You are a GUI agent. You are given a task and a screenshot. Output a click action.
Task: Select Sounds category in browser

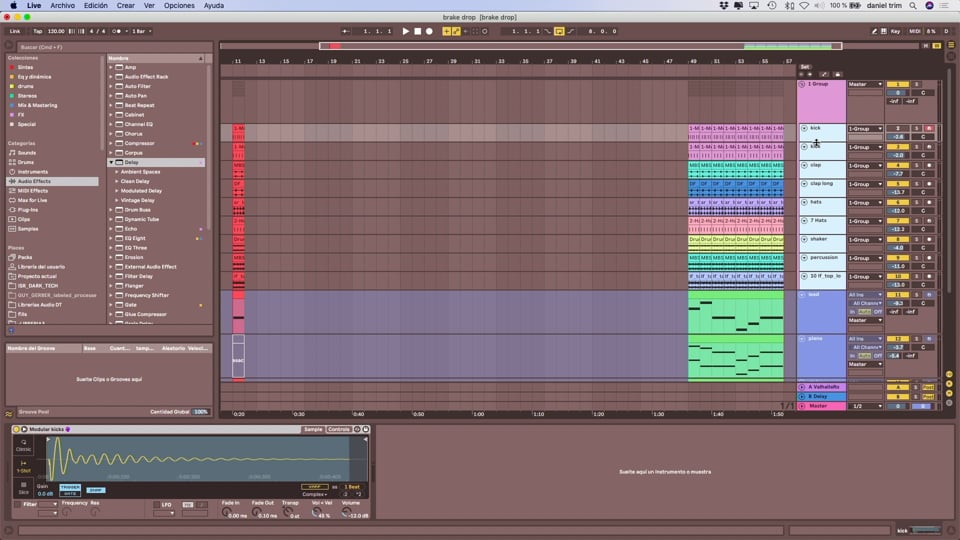(26, 152)
